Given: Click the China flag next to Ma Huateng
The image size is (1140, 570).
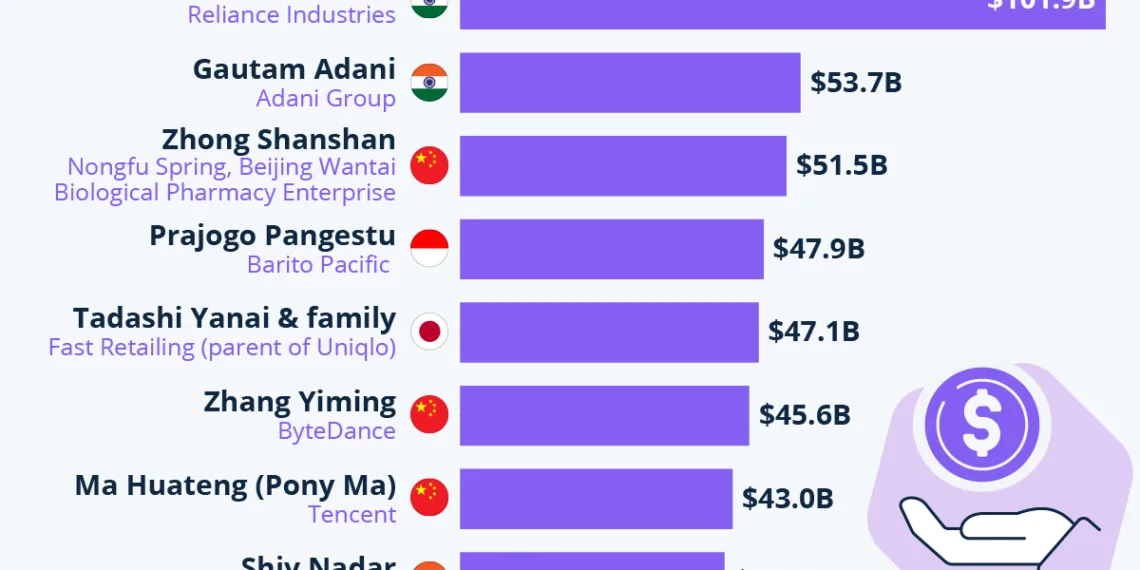Looking at the screenshot, I should pos(430,497).
